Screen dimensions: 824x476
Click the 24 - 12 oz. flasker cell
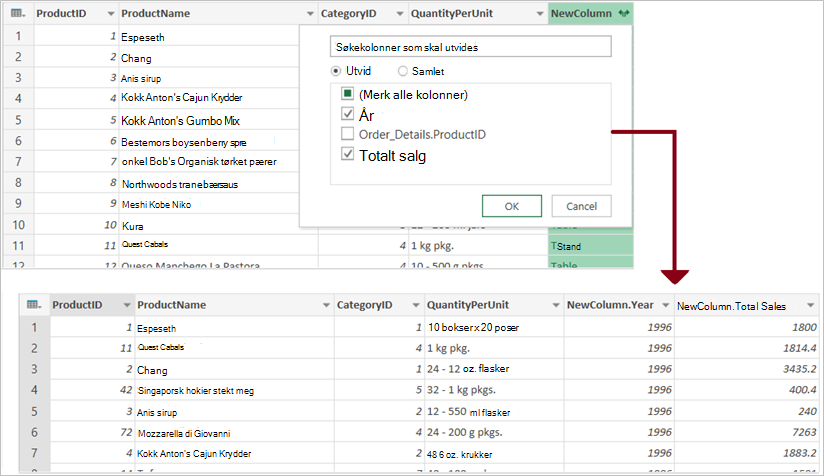coord(494,369)
